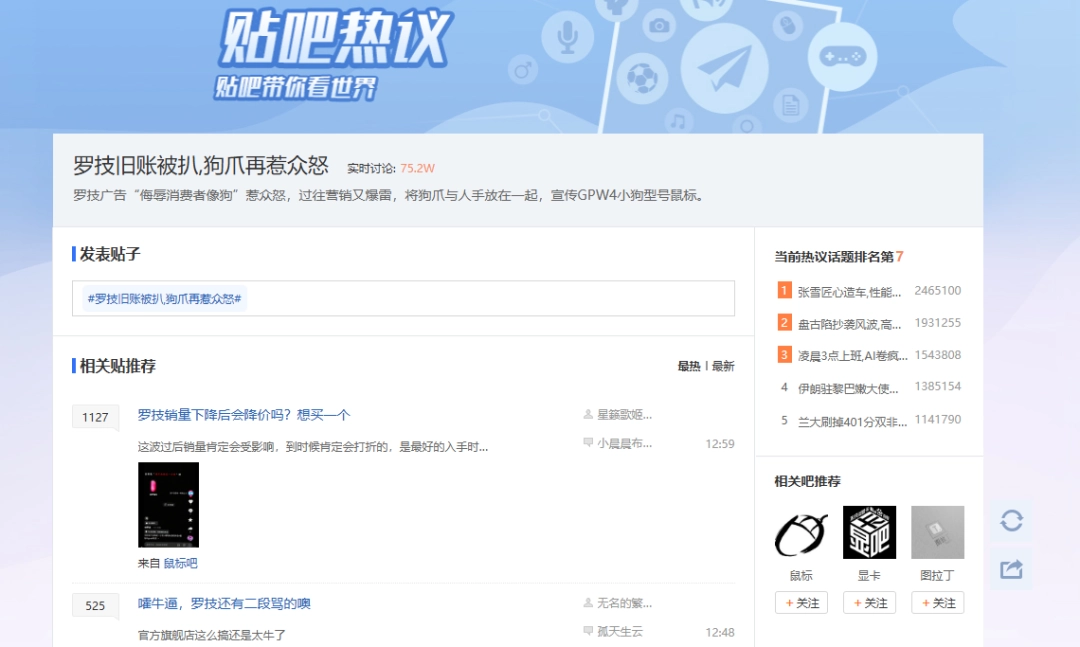This screenshot has width=1080, height=647.
Task: Click the 贴吧热议 banner title
Action: 334,39
